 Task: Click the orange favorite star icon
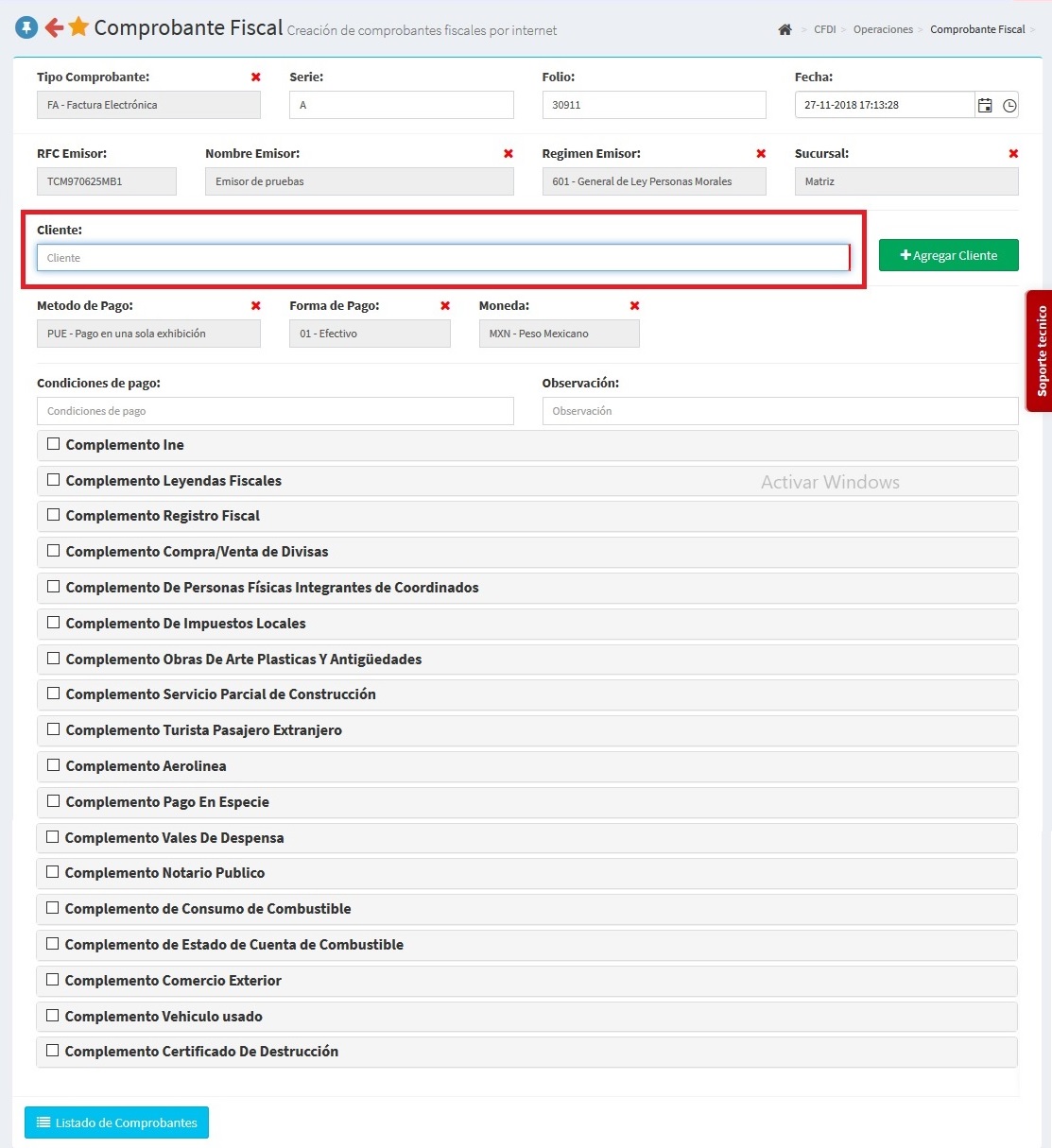(78, 27)
